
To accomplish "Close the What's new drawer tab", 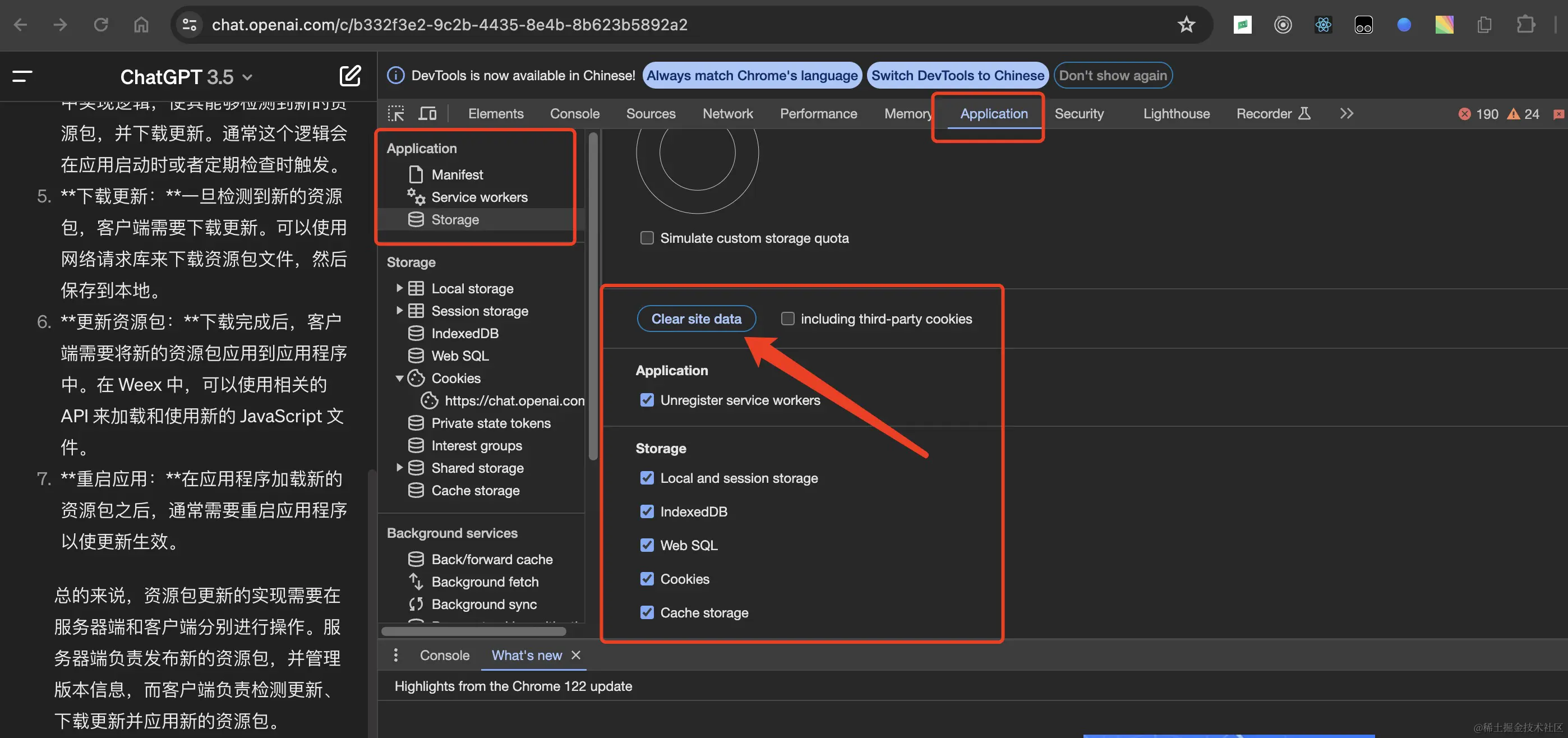I will tap(576, 654).
